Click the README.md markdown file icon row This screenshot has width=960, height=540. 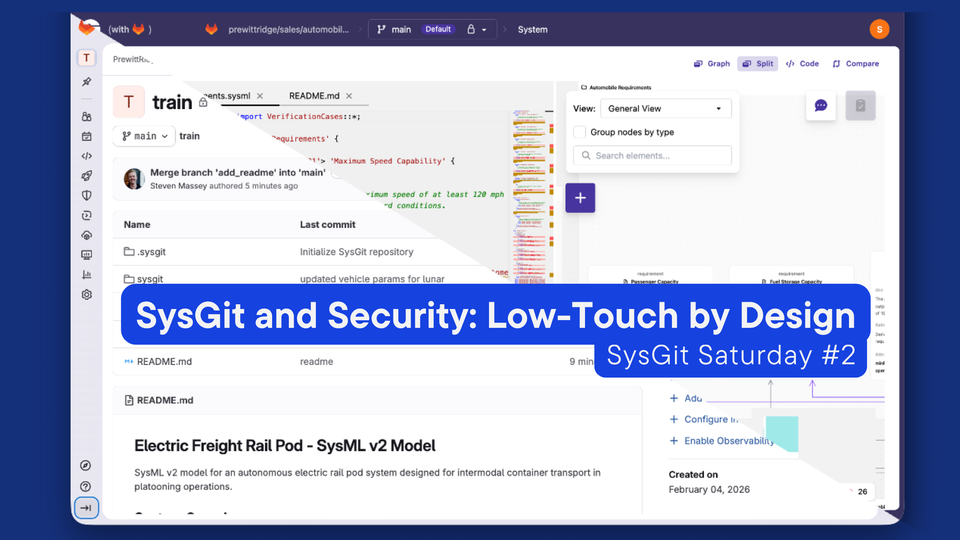point(129,361)
